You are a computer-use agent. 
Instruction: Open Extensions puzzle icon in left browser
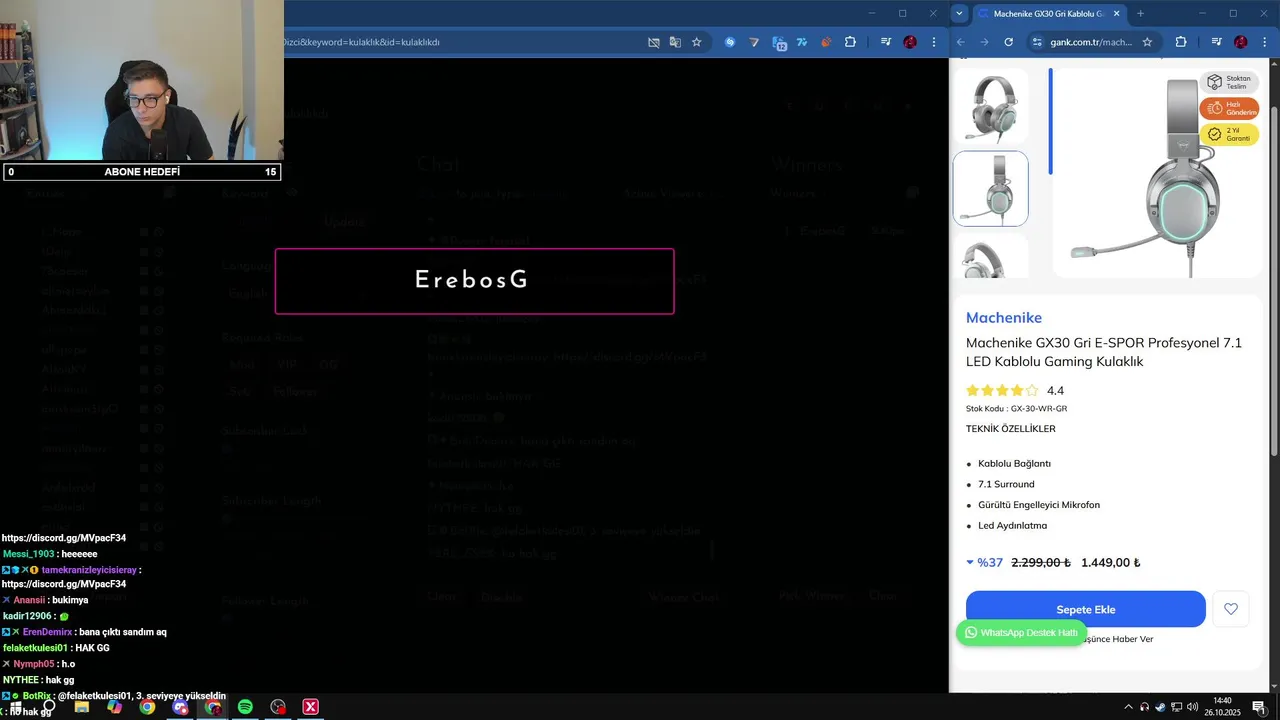pyautogui.click(x=850, y=42)
